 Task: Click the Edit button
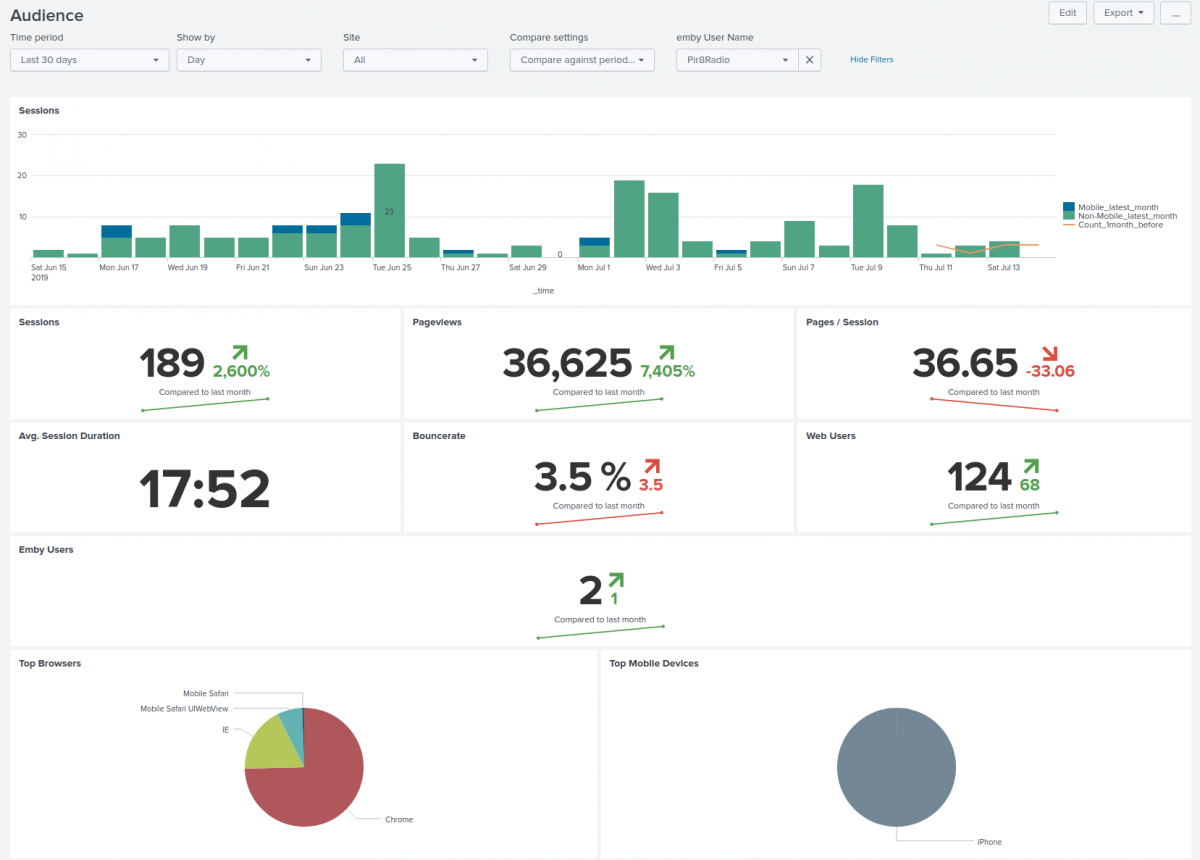pos(1067,13)
